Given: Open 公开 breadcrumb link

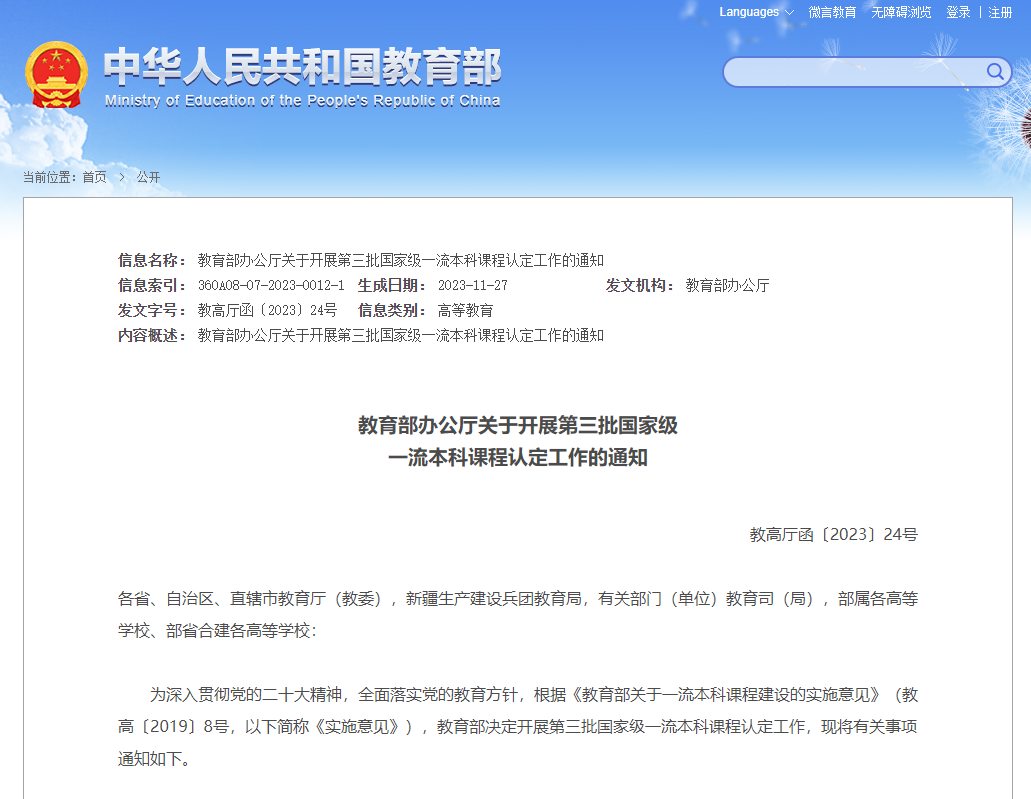Looking at the screenshot, I should click(149, 177).
